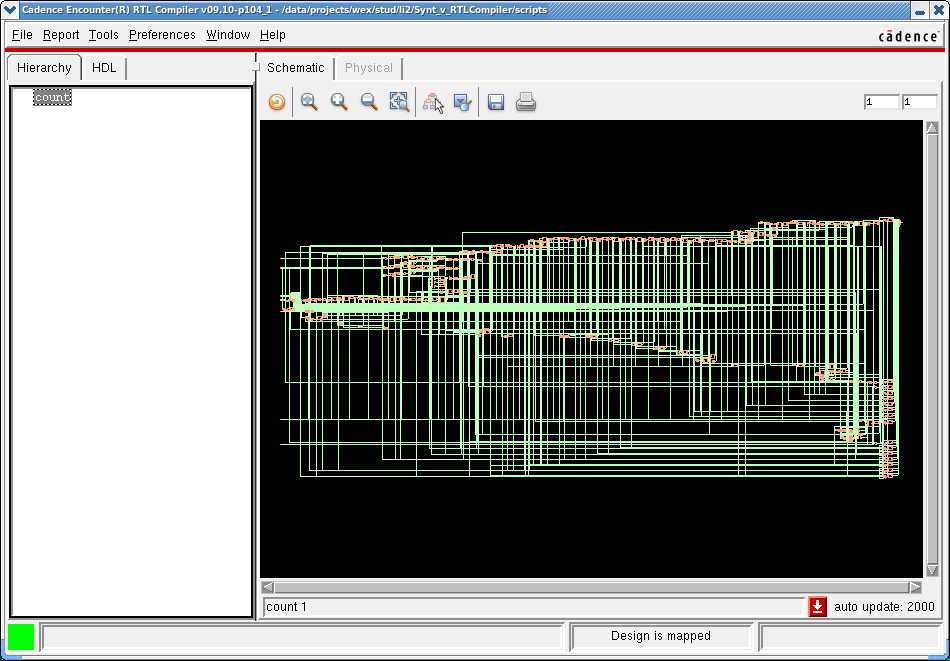
Task: Click the 'auto update: 2000' label
Action: click(x=885, y=606)
